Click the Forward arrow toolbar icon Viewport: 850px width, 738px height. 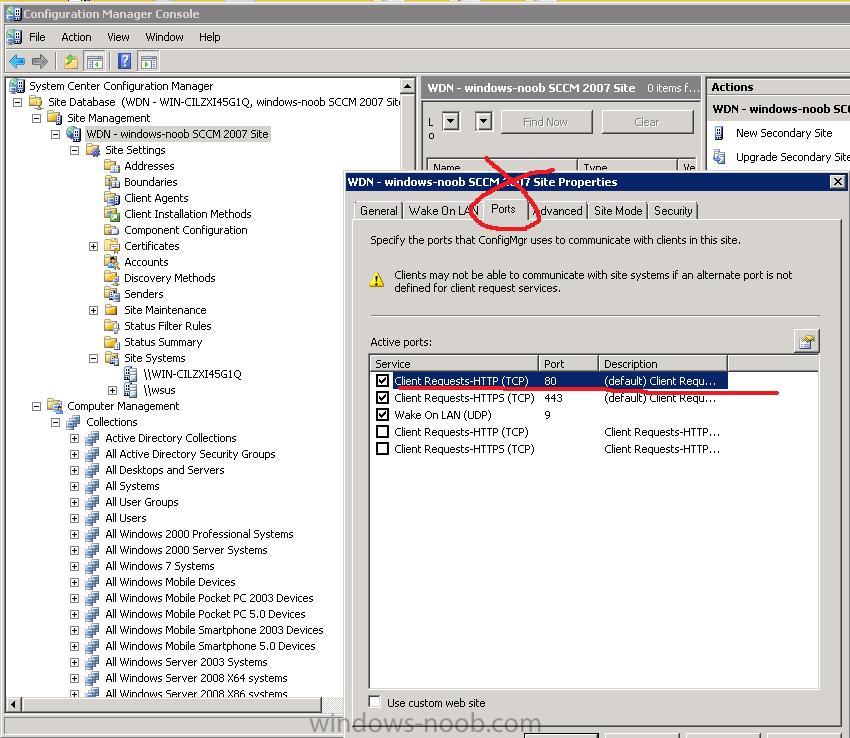coord(40,61)
